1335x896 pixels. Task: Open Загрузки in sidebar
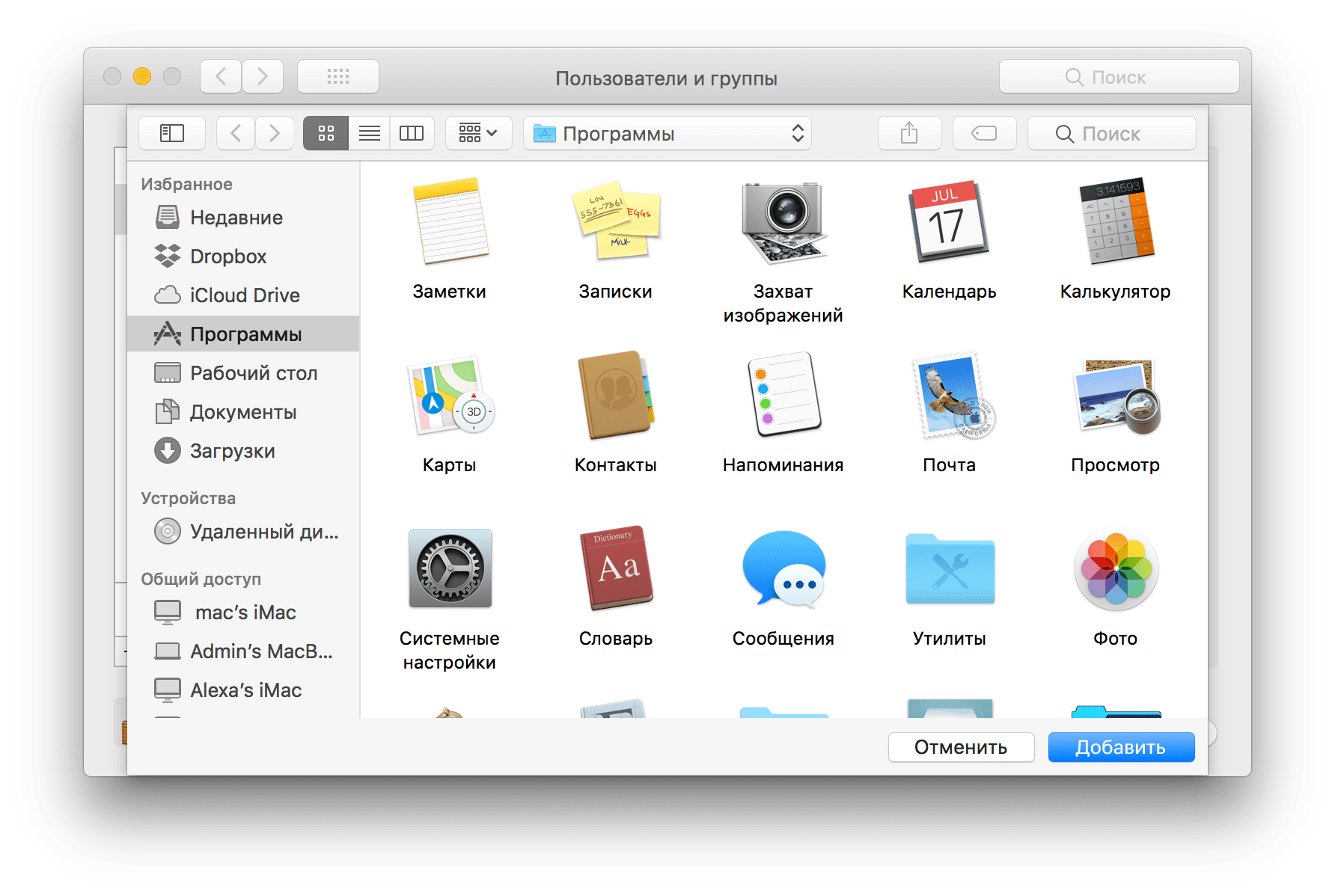pos(243,450)
